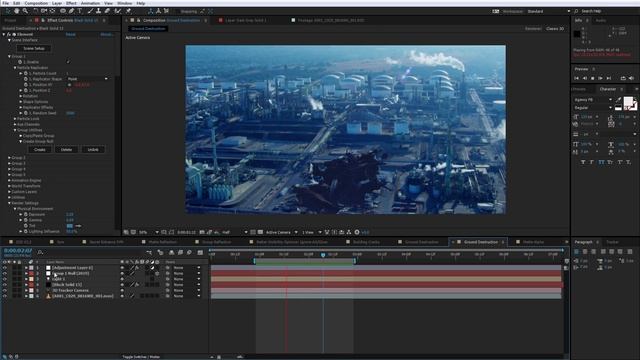
Task: Open the Replicator Shape dropdown
Action: 88,79
